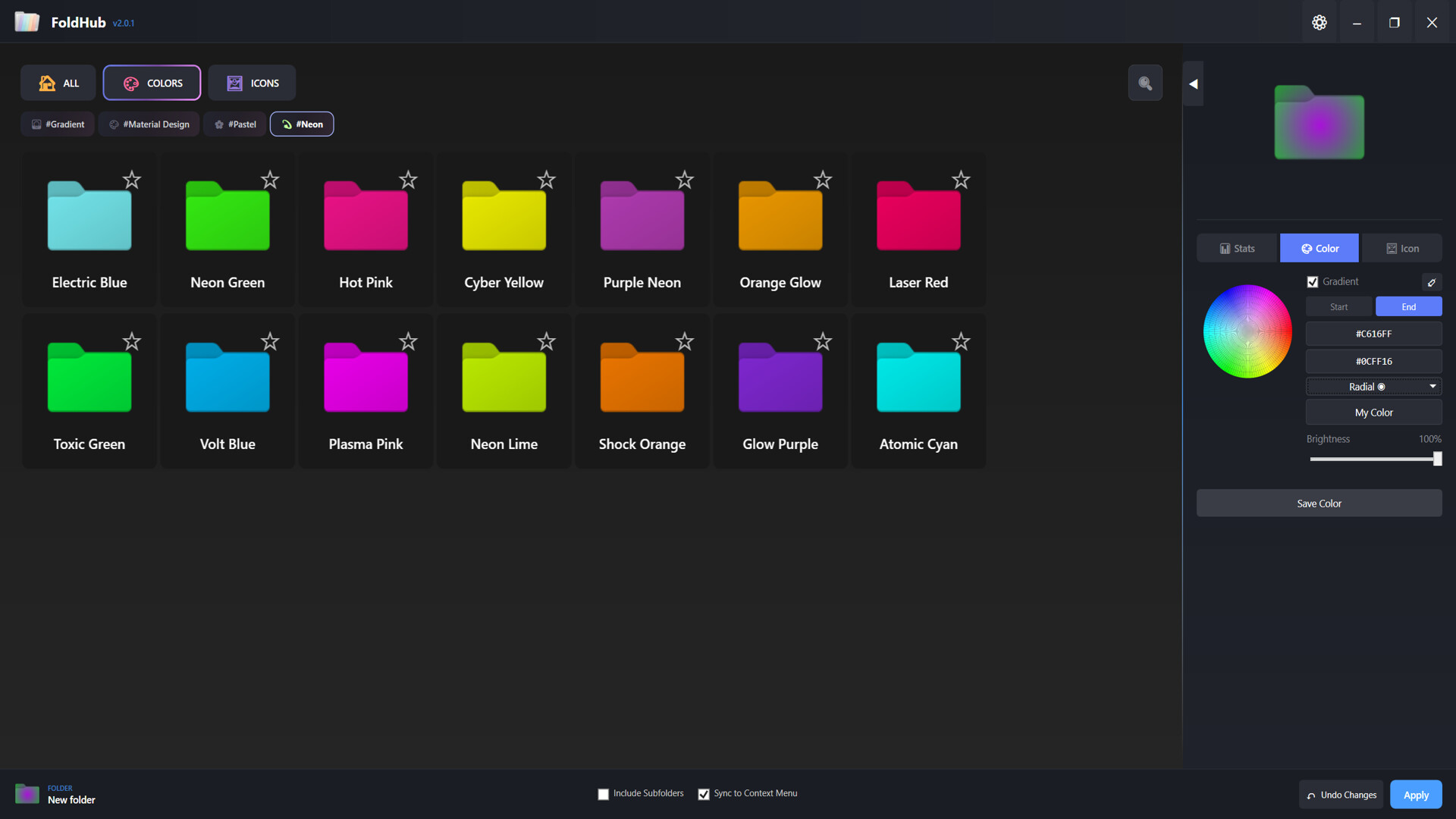
Task: Switch to the Icon tab
Action: [x=1401, y=248]
